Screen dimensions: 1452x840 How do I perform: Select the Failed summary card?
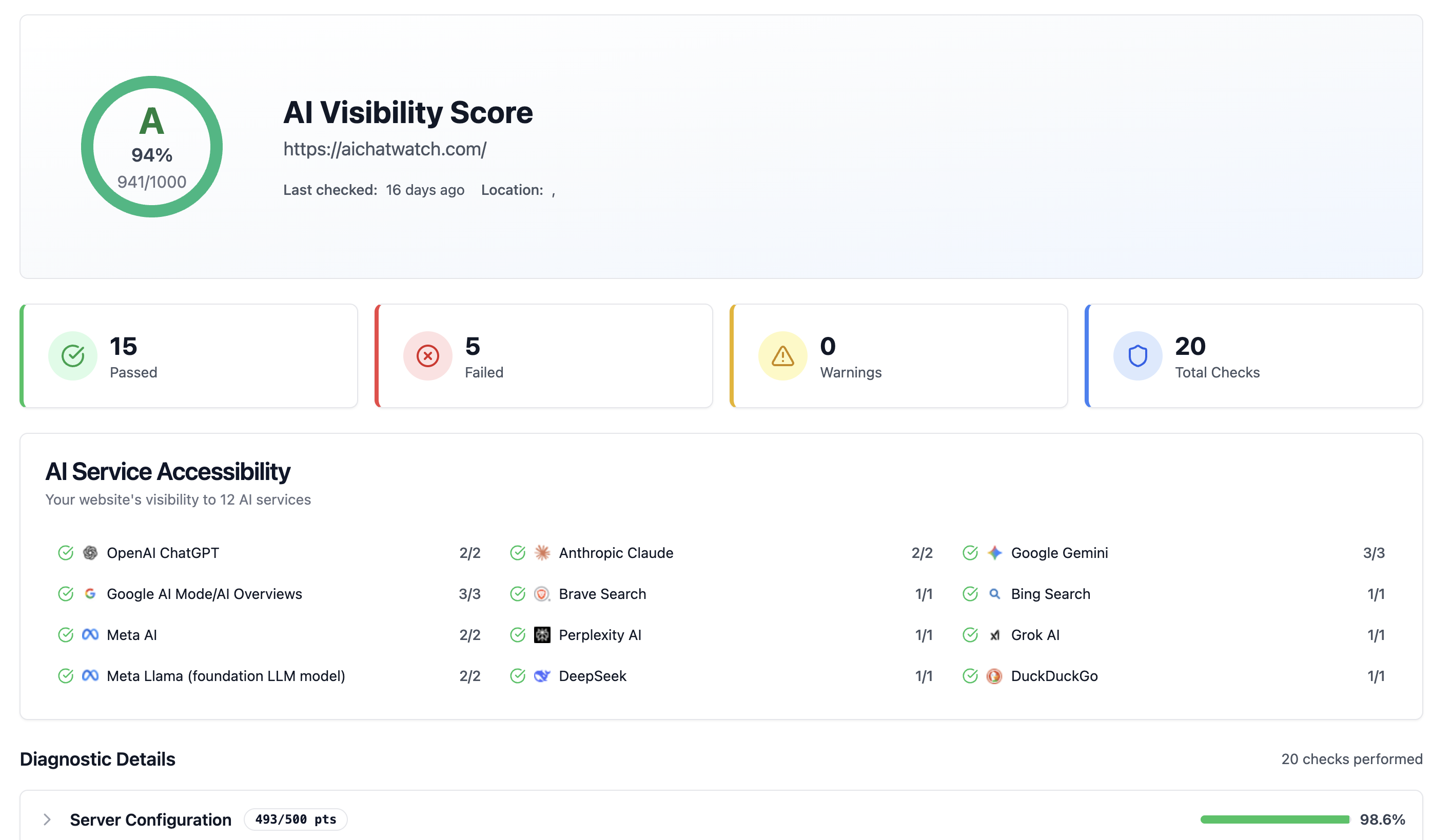tap(545, 356)
